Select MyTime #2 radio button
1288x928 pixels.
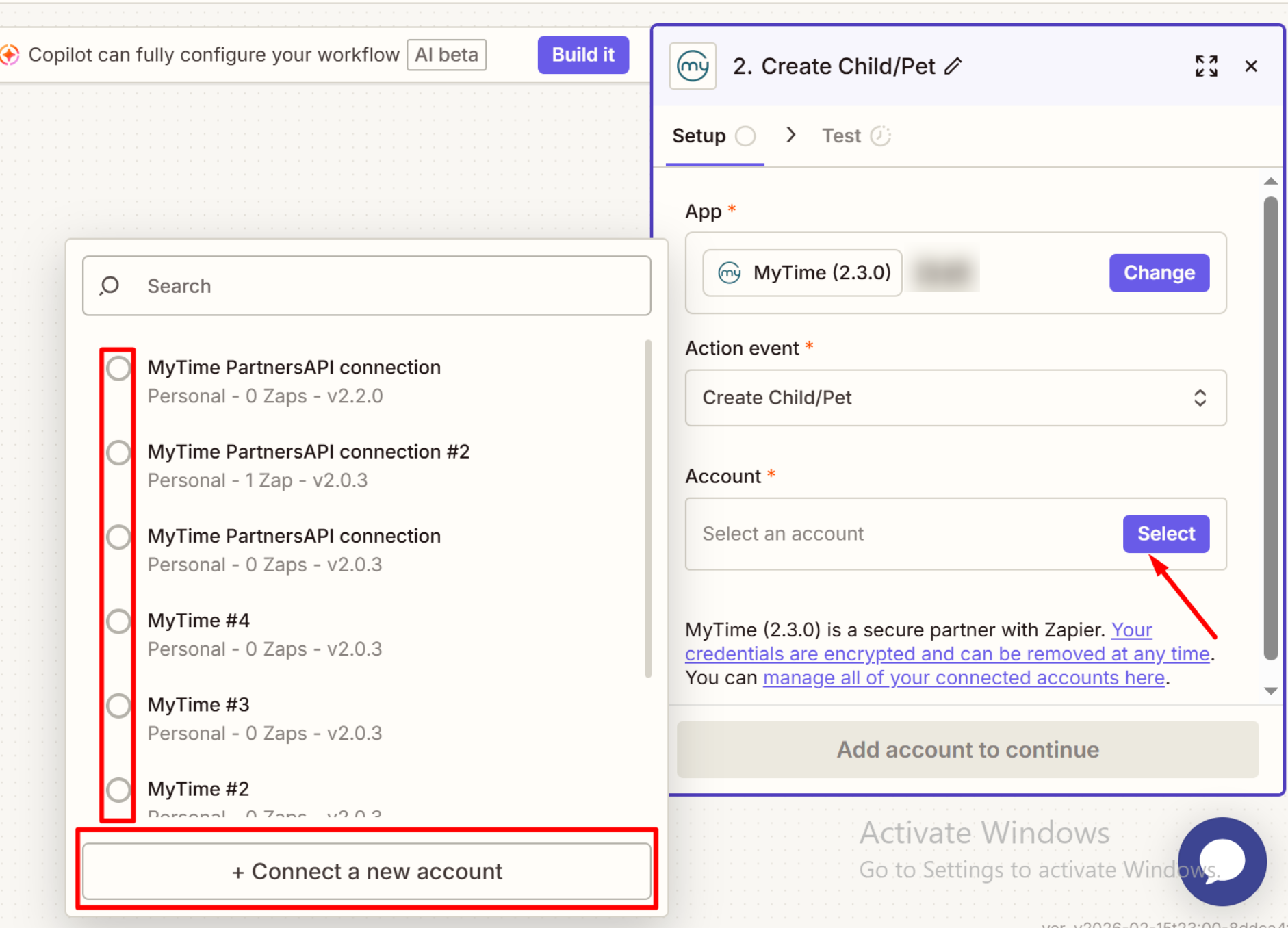click(118, 789)
